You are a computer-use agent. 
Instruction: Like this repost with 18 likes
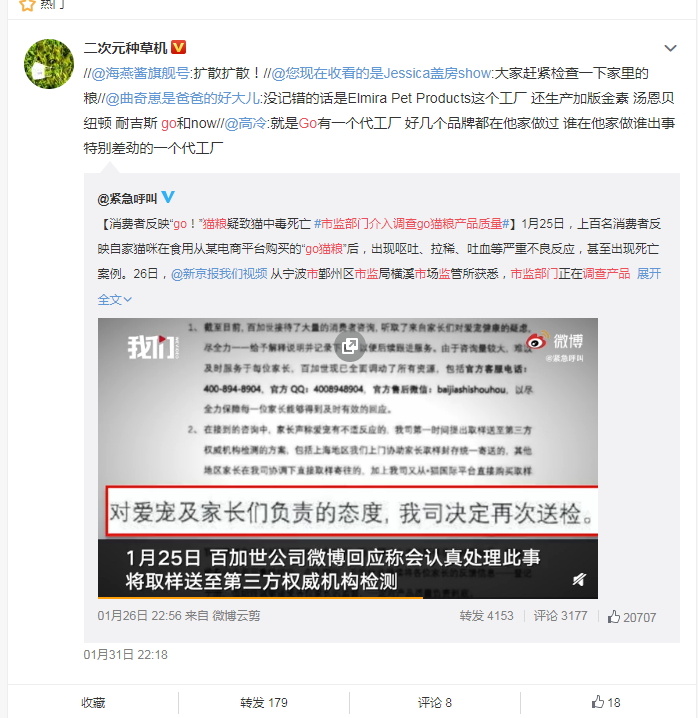pyautogui.click(x=606, y=702)
